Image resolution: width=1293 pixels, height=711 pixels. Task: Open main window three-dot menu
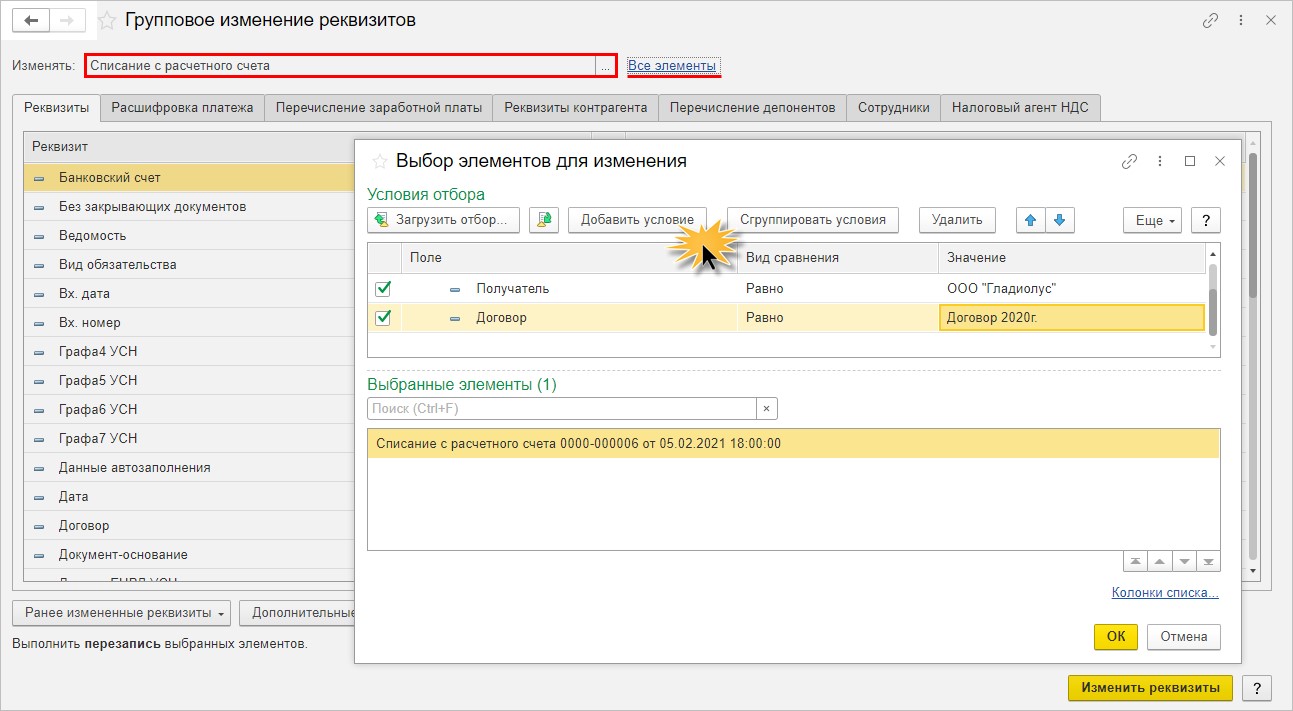coord(1241,20)
